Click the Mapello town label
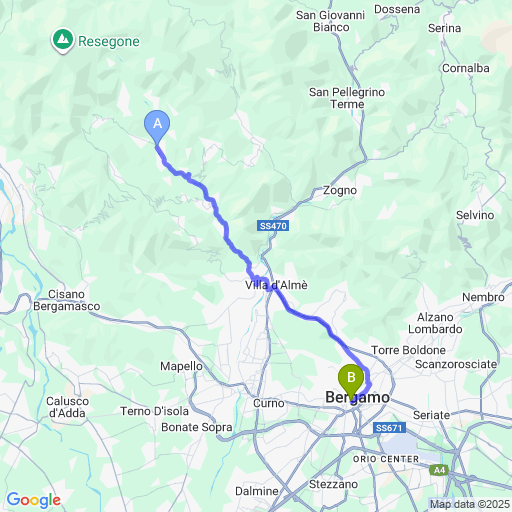The width and height of the screenshot is (512, 512). click(181, 366)
